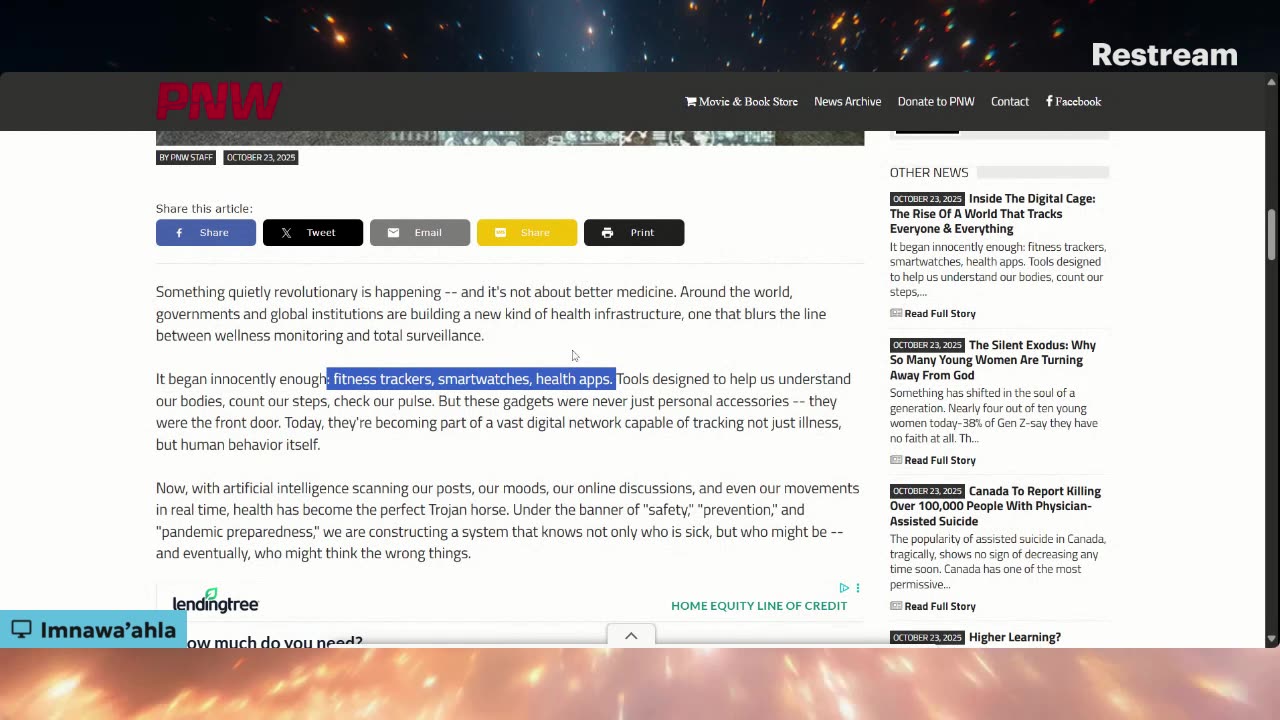
Task: Open Higher Learning? headline
Action: click(x=1015, y=637)
